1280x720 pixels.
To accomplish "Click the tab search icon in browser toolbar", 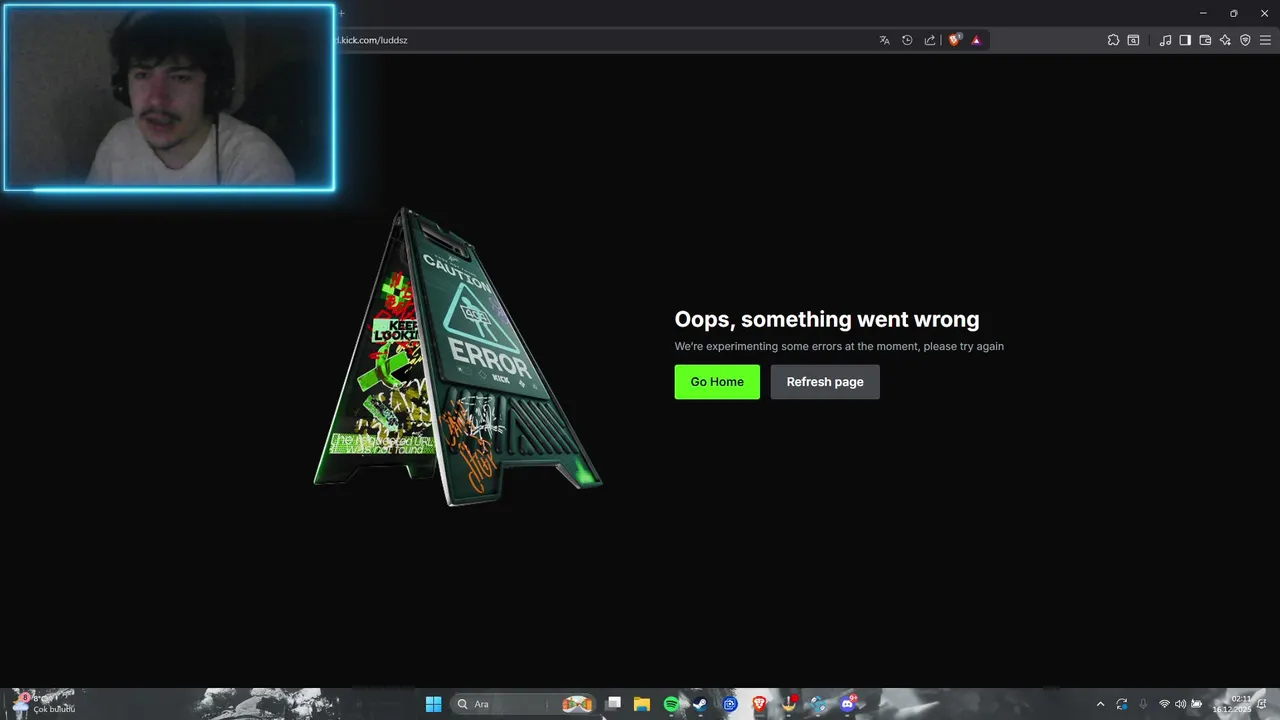I will [1133, 40].
